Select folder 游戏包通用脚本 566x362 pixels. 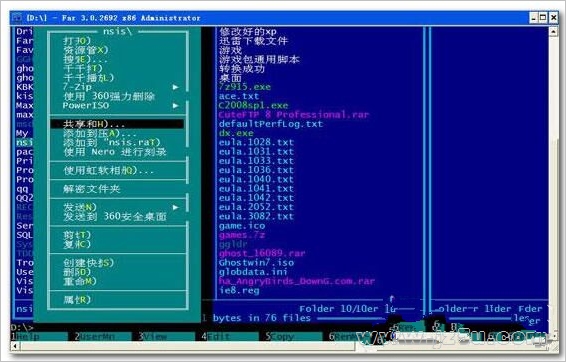pos(259,59)
